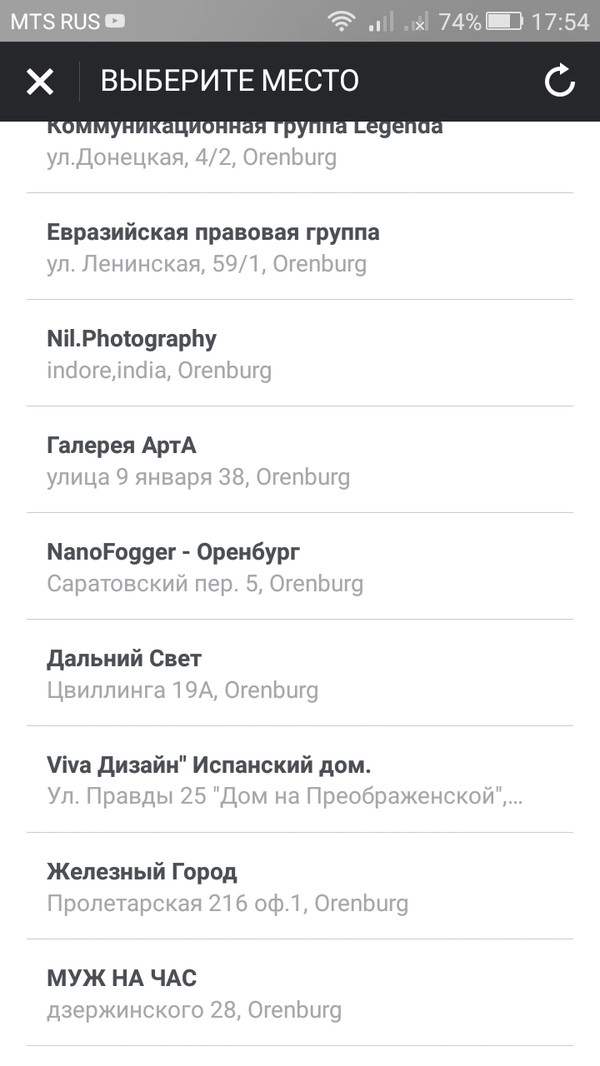Tap the battery indicator in status bar
This screenshot has width=600, height=1066.
(x=506, y=19)
